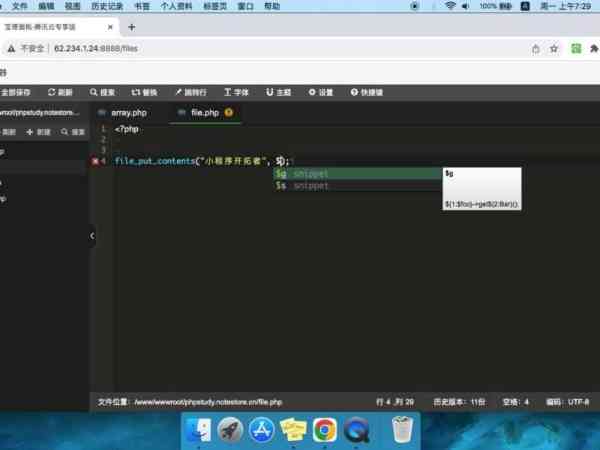Change the 编码 UTF-8 encoding

[567, 402]
